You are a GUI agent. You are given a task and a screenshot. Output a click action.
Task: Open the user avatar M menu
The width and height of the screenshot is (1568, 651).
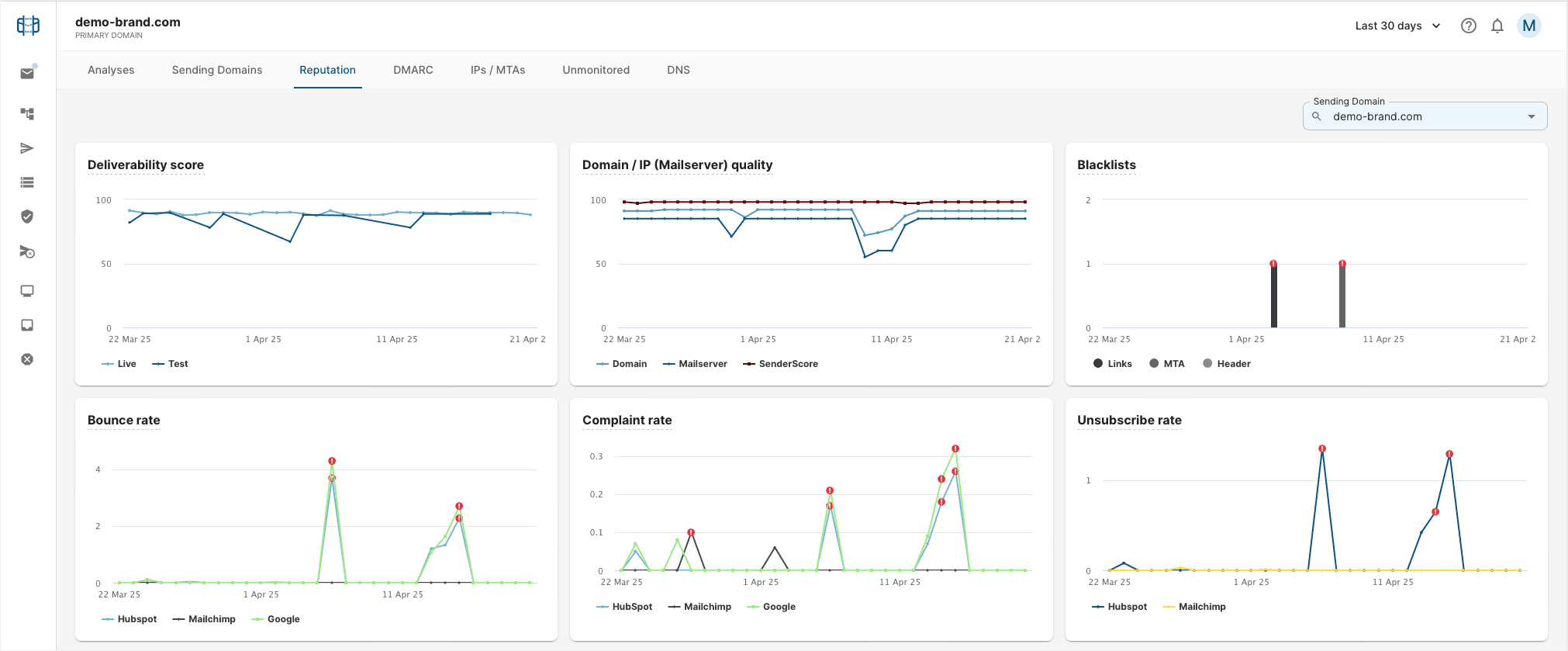[1528, 26]
